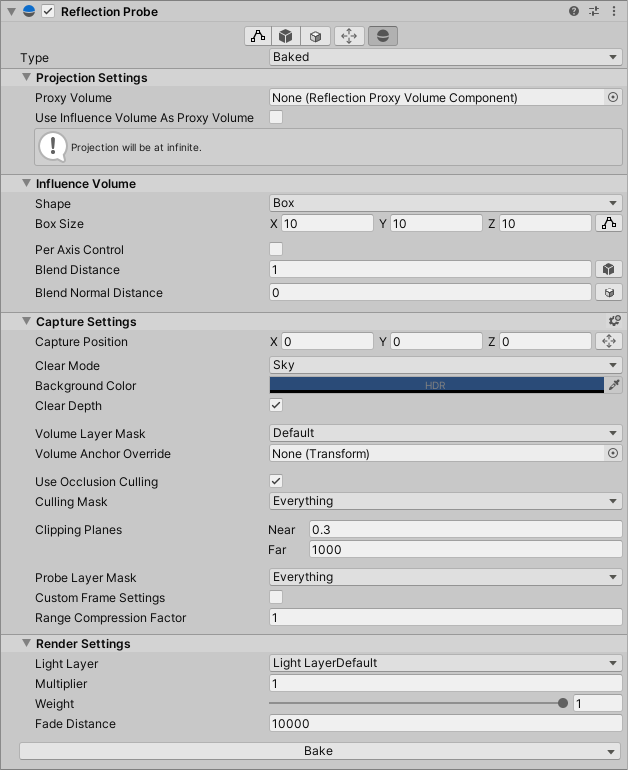
Task: Select the blend normal distance toolbar tool
Action: (316, 36)
